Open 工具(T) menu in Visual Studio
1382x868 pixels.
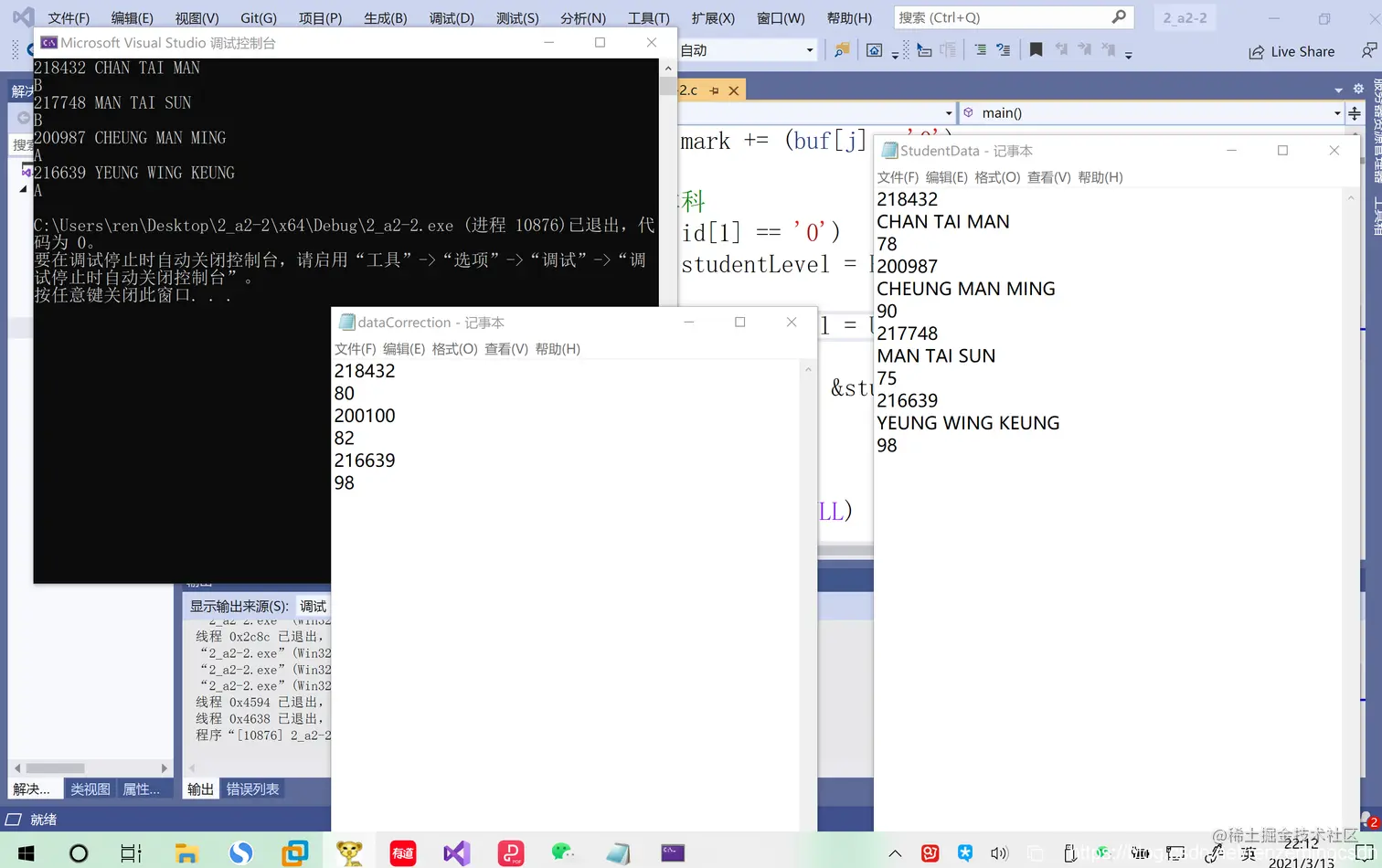(x=648, y=18)
